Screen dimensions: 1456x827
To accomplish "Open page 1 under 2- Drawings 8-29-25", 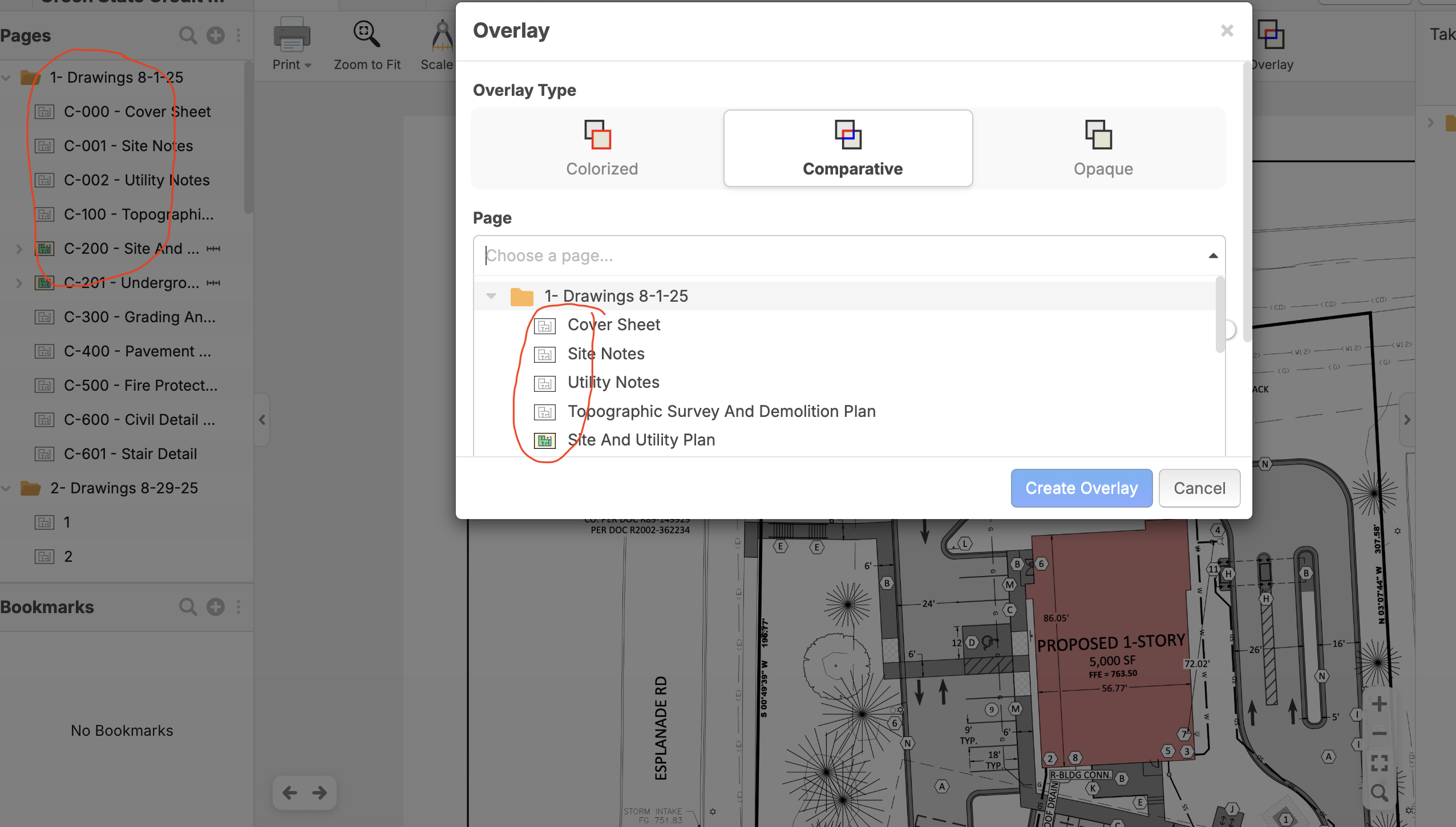I will (67, 522).
